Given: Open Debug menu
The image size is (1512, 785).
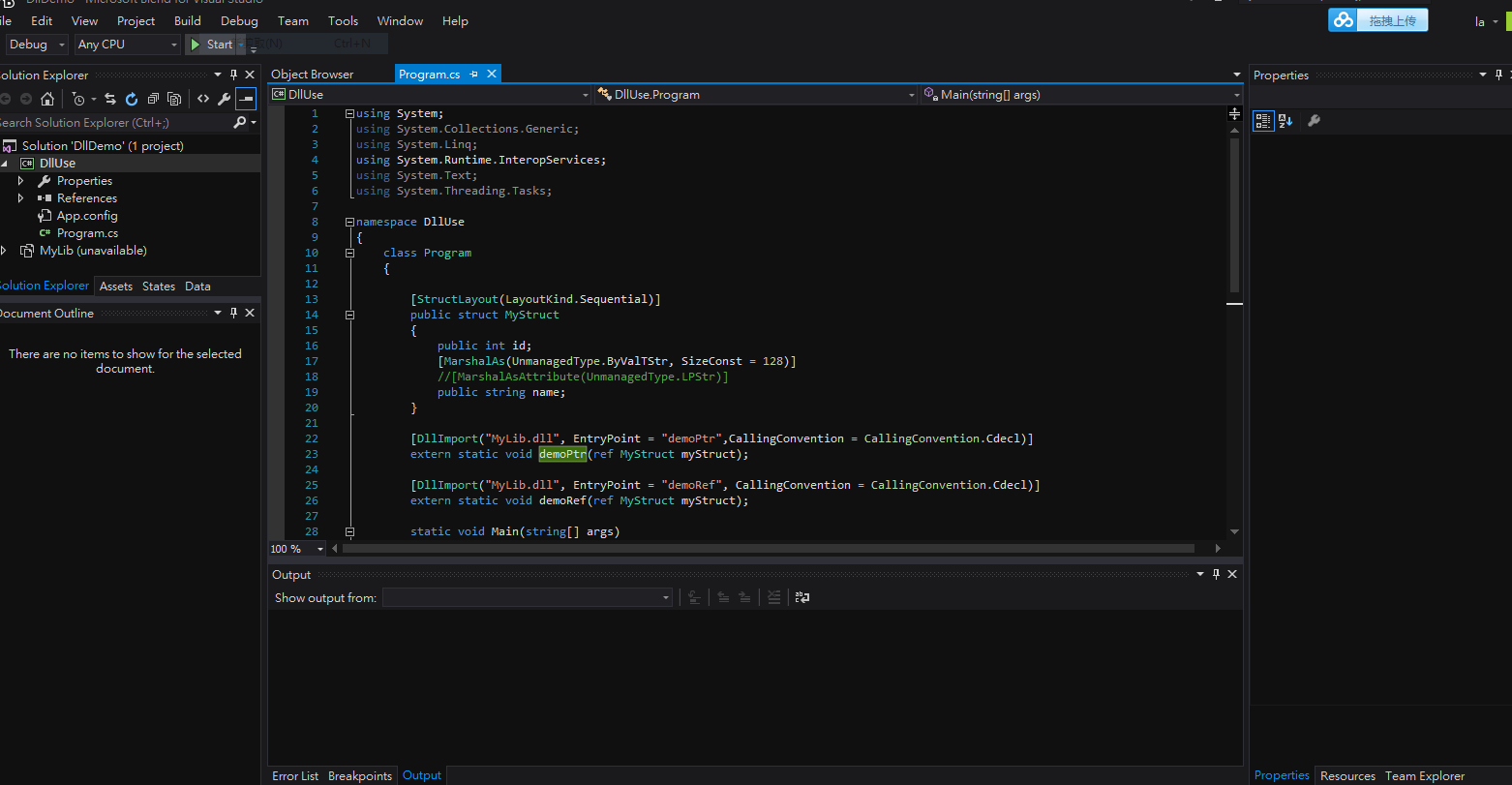Looking at the screenshot, I should [x=239, y=20].
